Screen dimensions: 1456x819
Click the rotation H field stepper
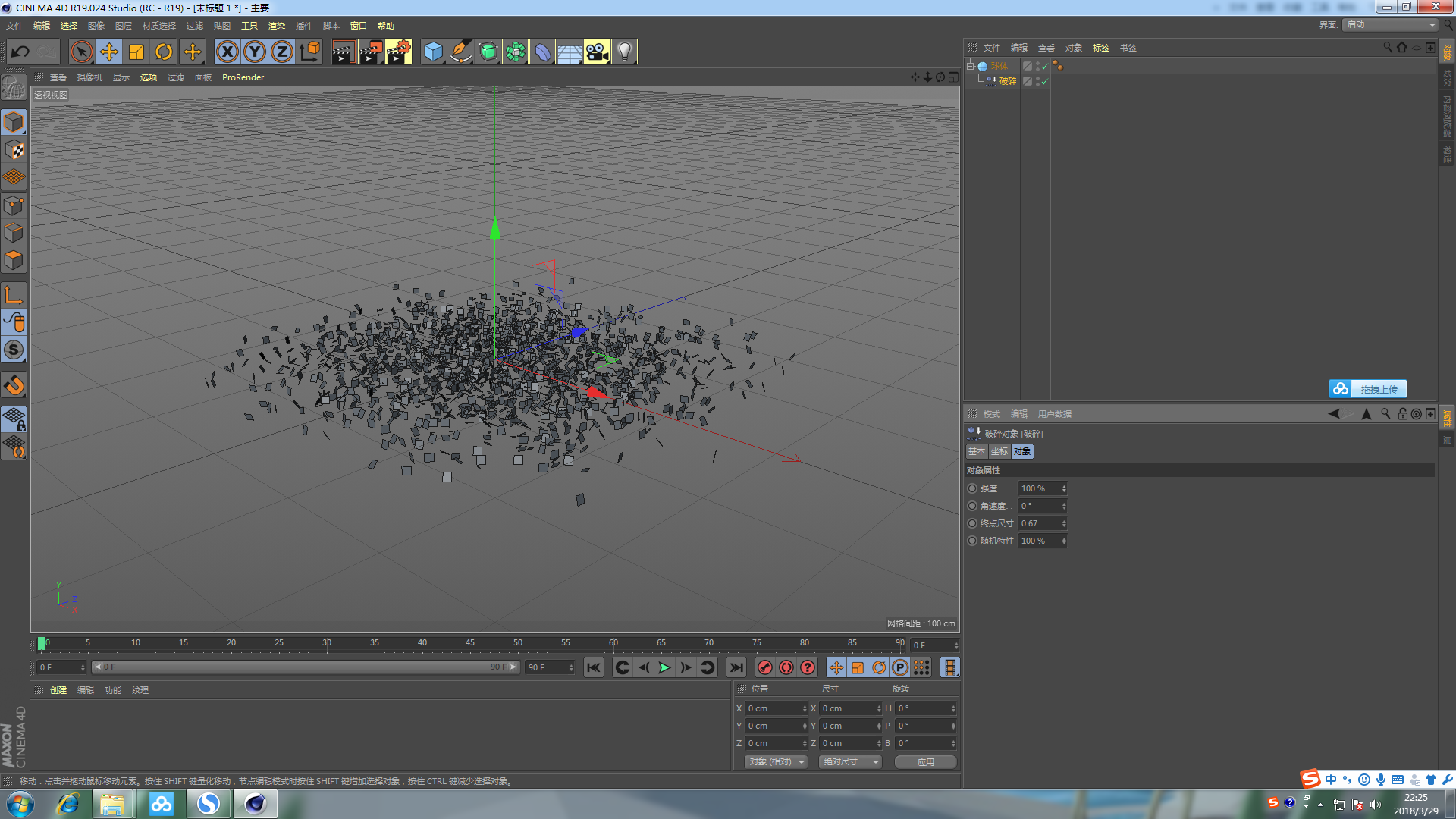click(x=953, y=708)
